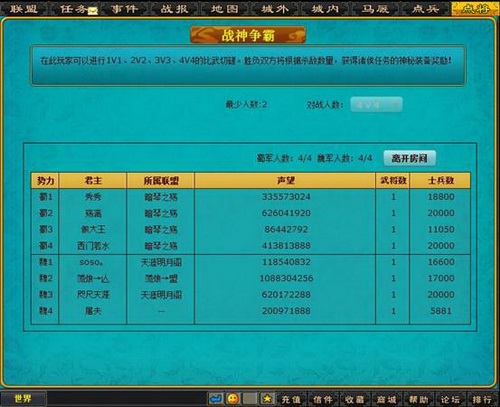Select reputation value 1088304256
Image resolution: width=500 pixels, height=407 pixels.
click(286, 278)
